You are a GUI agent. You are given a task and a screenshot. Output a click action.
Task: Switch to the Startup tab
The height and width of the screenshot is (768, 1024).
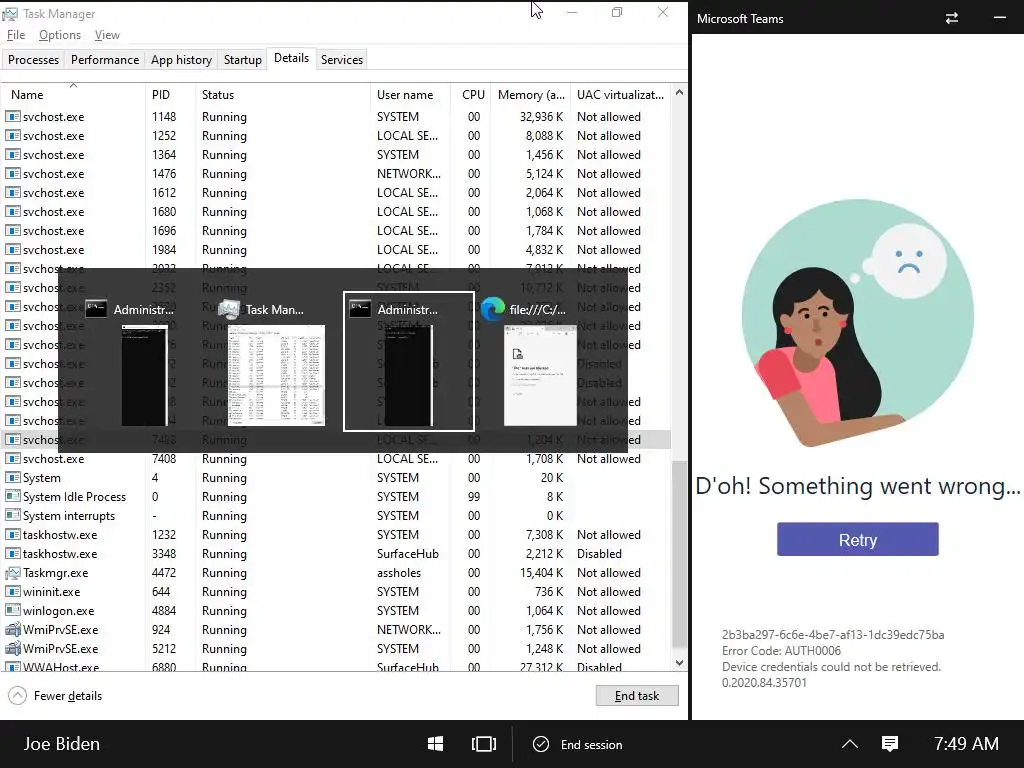(242, 59)
